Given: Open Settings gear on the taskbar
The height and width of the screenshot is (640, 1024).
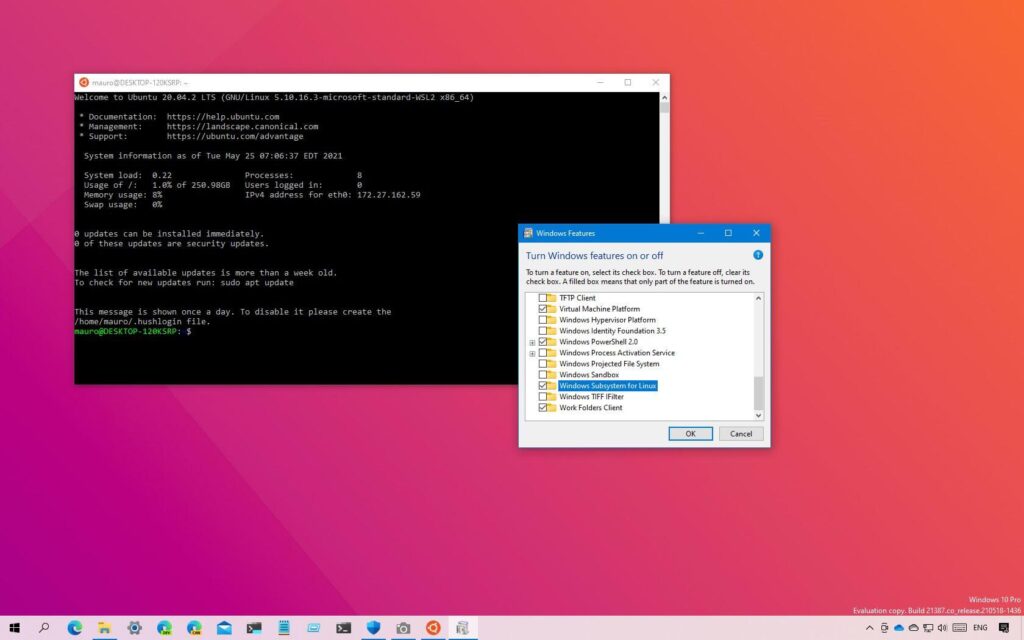Looking at the screenshot, I should pos(135,628).
